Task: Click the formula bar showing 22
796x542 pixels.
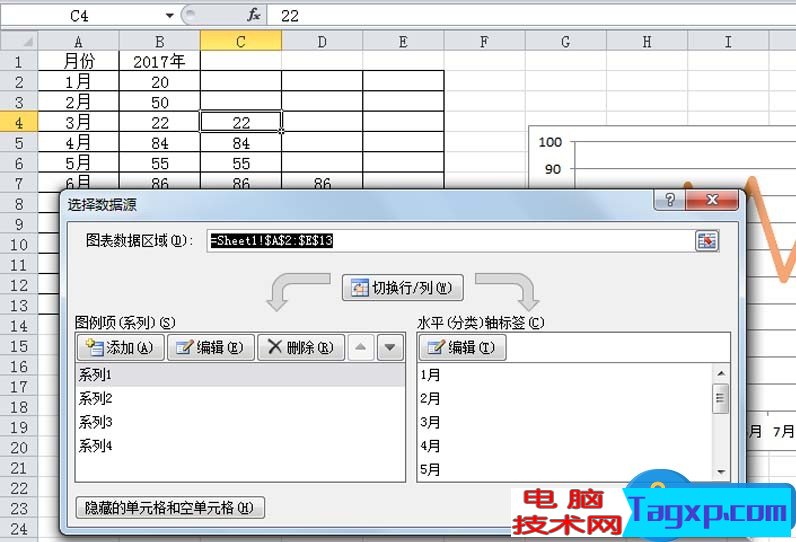Action: click(530, 16)
